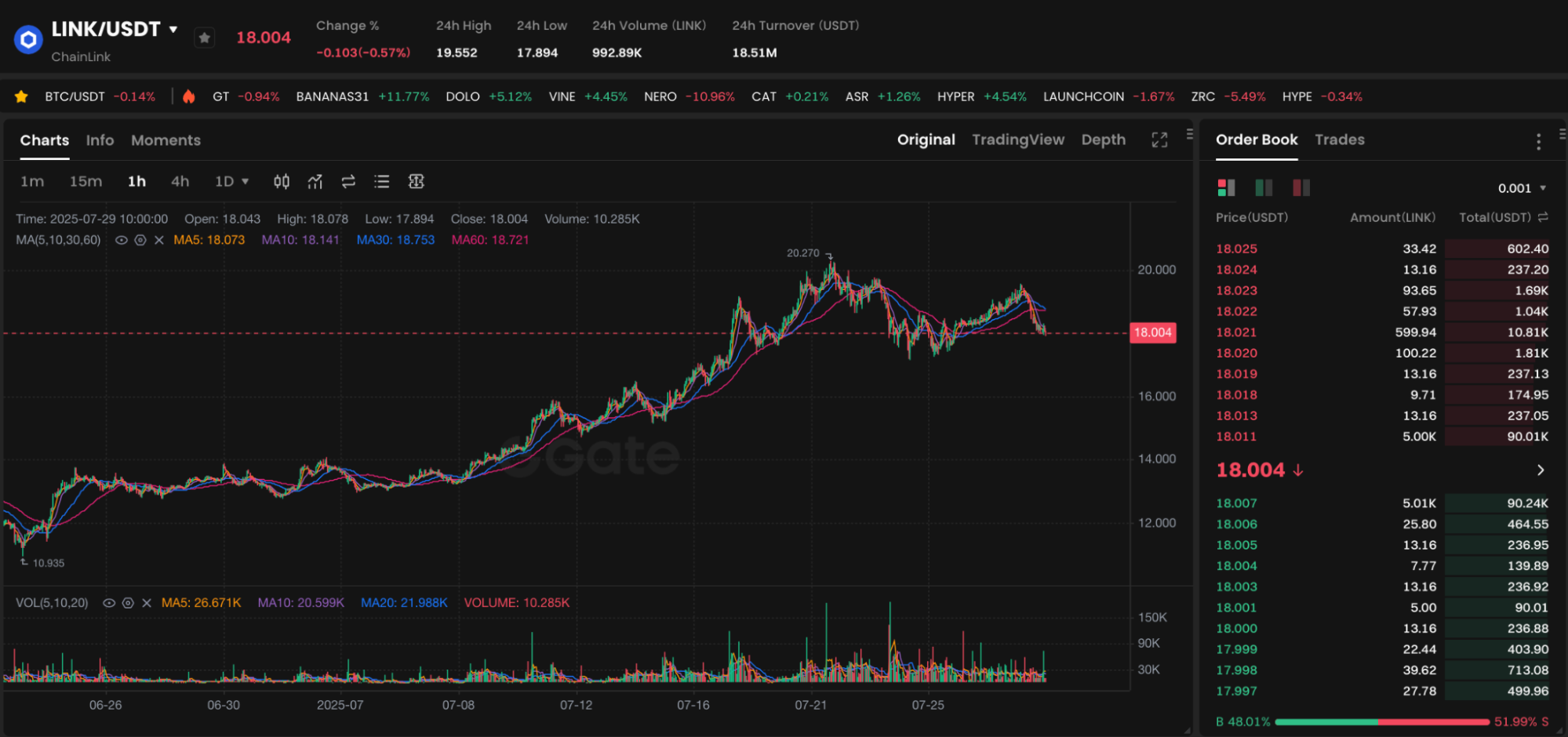Select the 18.011 ask price row

point(1382,437)
